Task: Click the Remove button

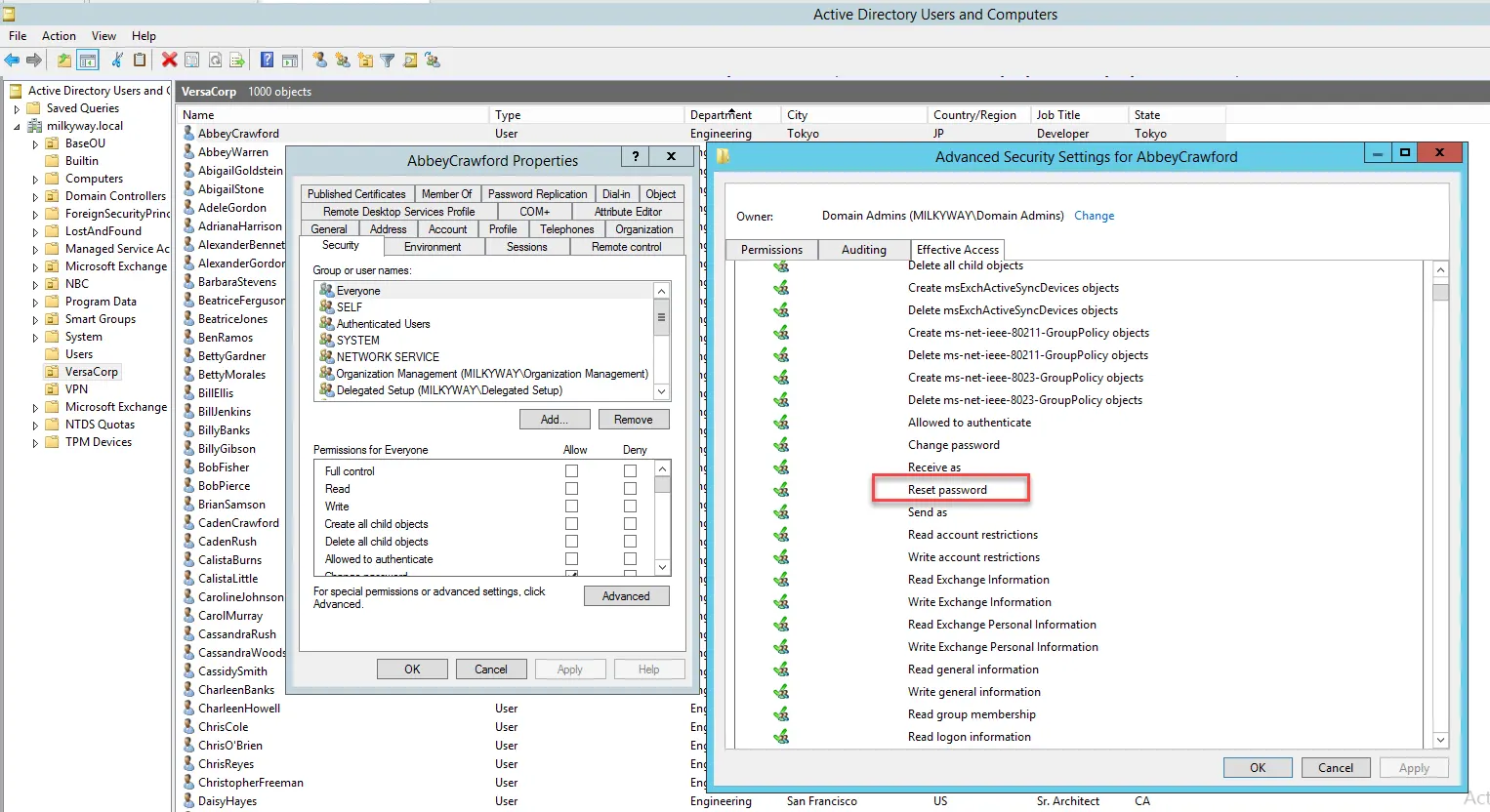Action: [x=634, y=420]
